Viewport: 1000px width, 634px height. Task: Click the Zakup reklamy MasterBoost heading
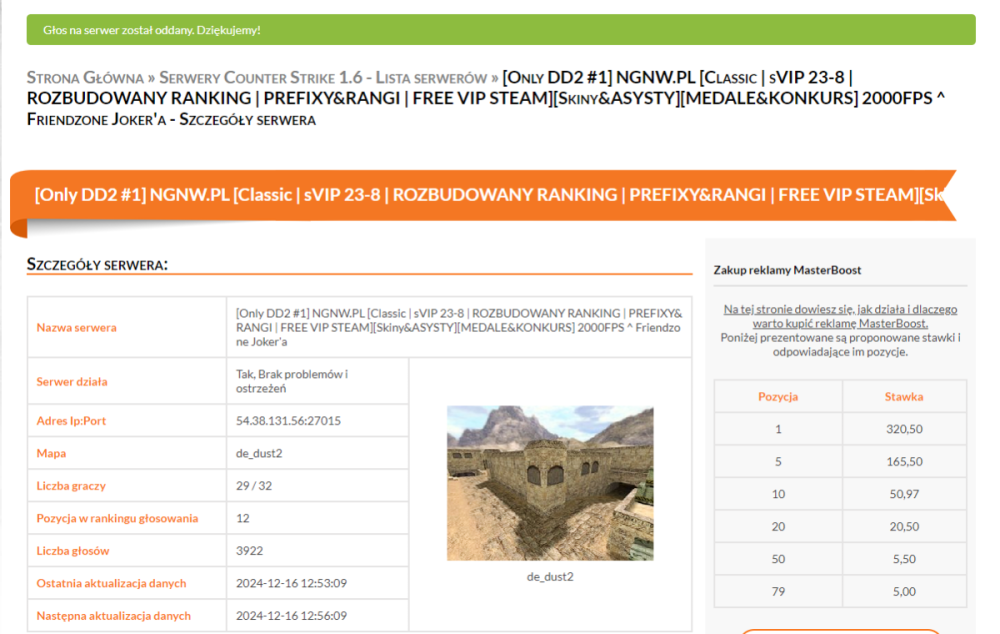click(787, 270)
